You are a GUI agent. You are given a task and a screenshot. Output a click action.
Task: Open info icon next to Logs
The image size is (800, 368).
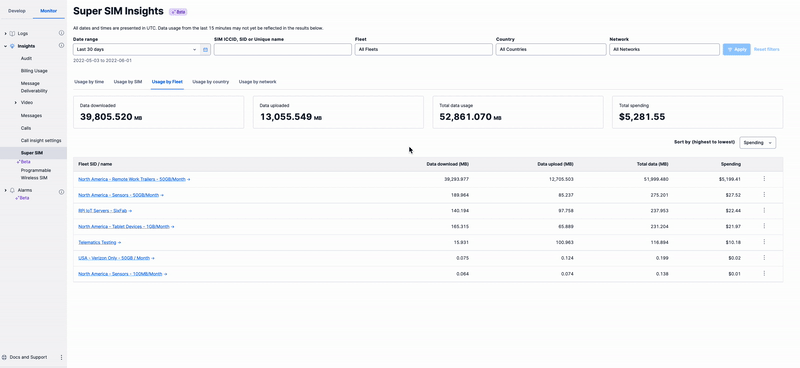tap(61, 33)
